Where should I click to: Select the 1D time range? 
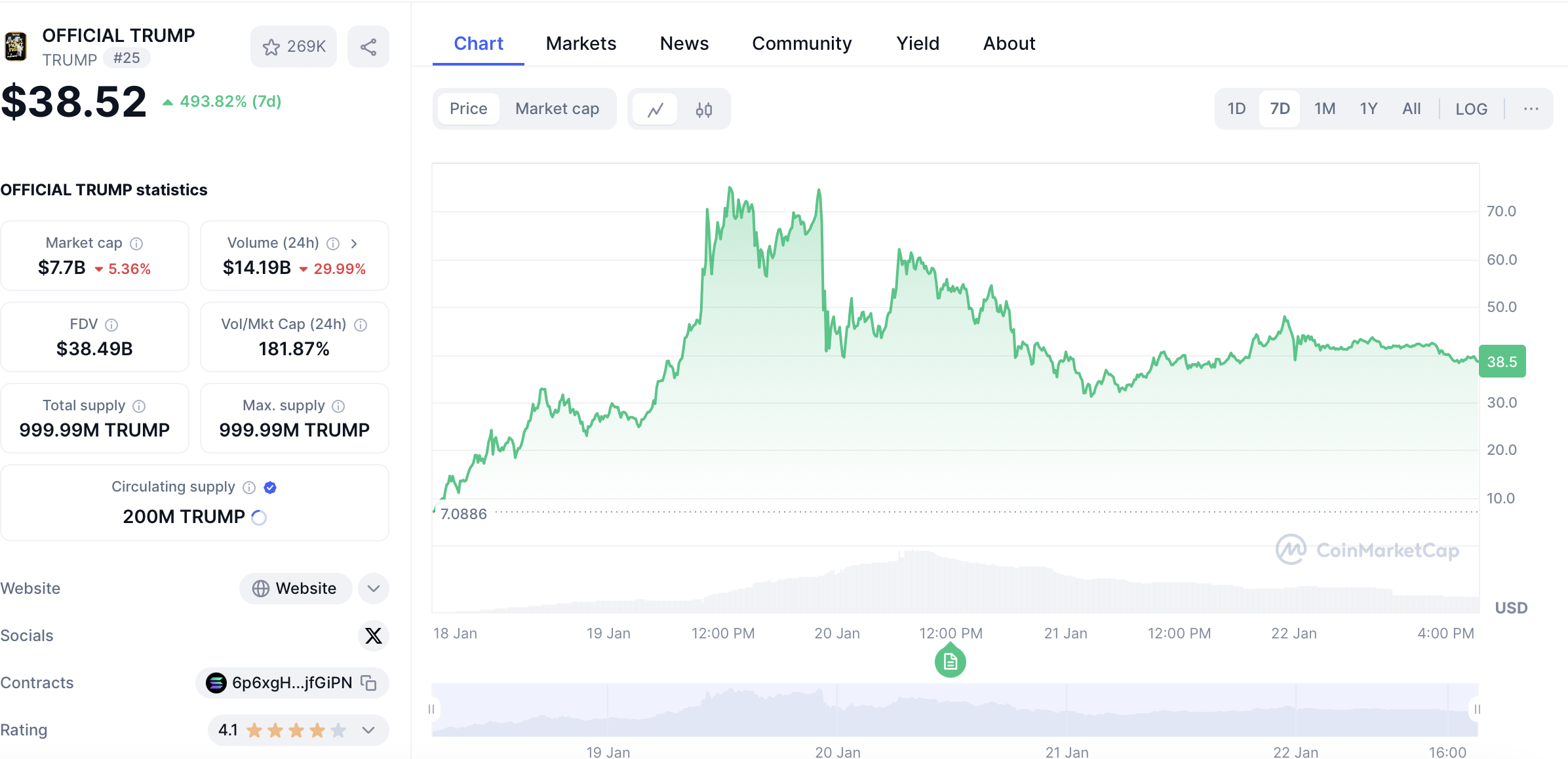[1236, 109]
